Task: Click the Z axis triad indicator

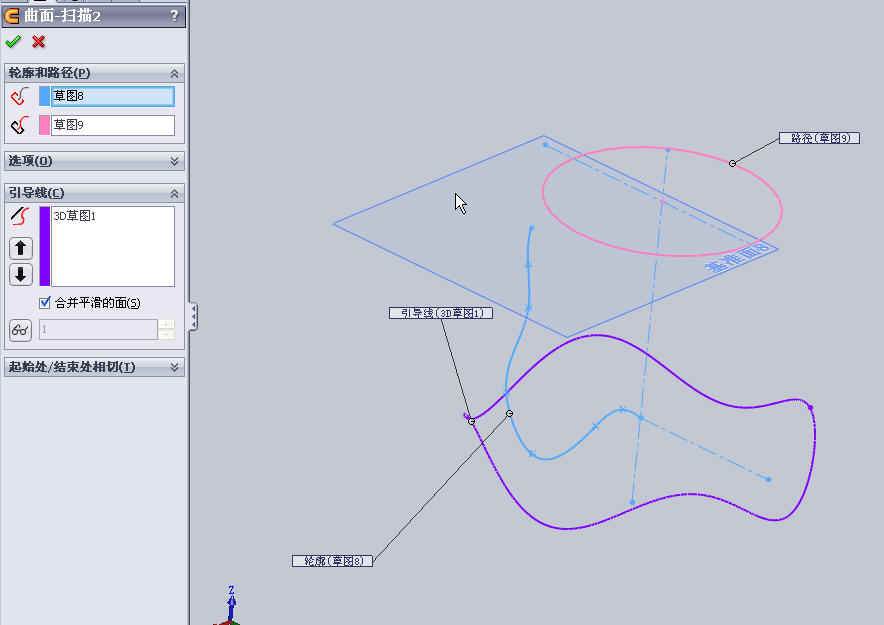Action: (x=231, y=604)
